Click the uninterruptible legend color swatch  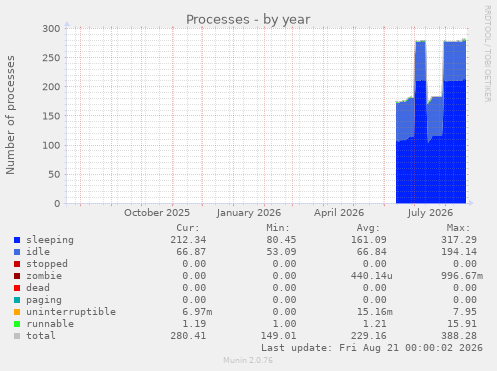(x=17, y=312)
